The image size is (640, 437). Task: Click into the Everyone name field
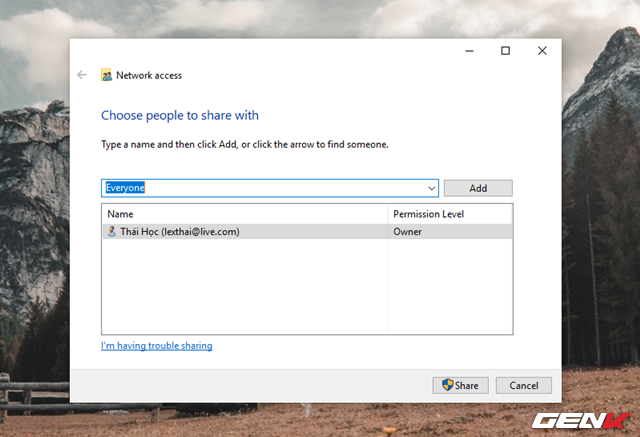(260, 188)
